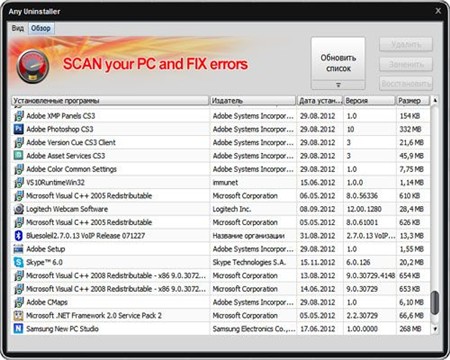
Task: Click publisher Logitech Inc. cell
Action: [232, 209]
